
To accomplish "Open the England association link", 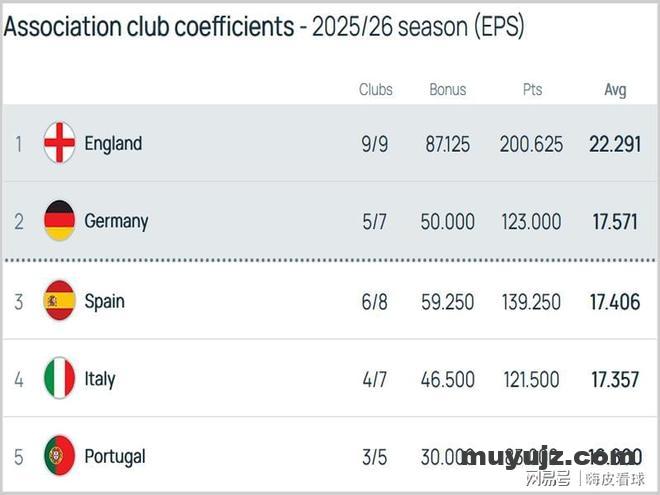I will tap(113, 143).
